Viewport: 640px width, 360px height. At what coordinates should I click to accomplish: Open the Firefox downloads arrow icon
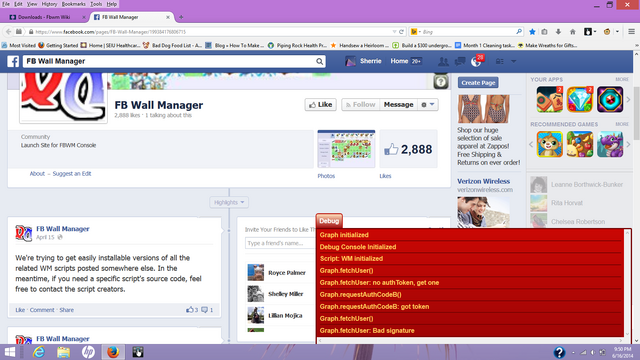558,31
